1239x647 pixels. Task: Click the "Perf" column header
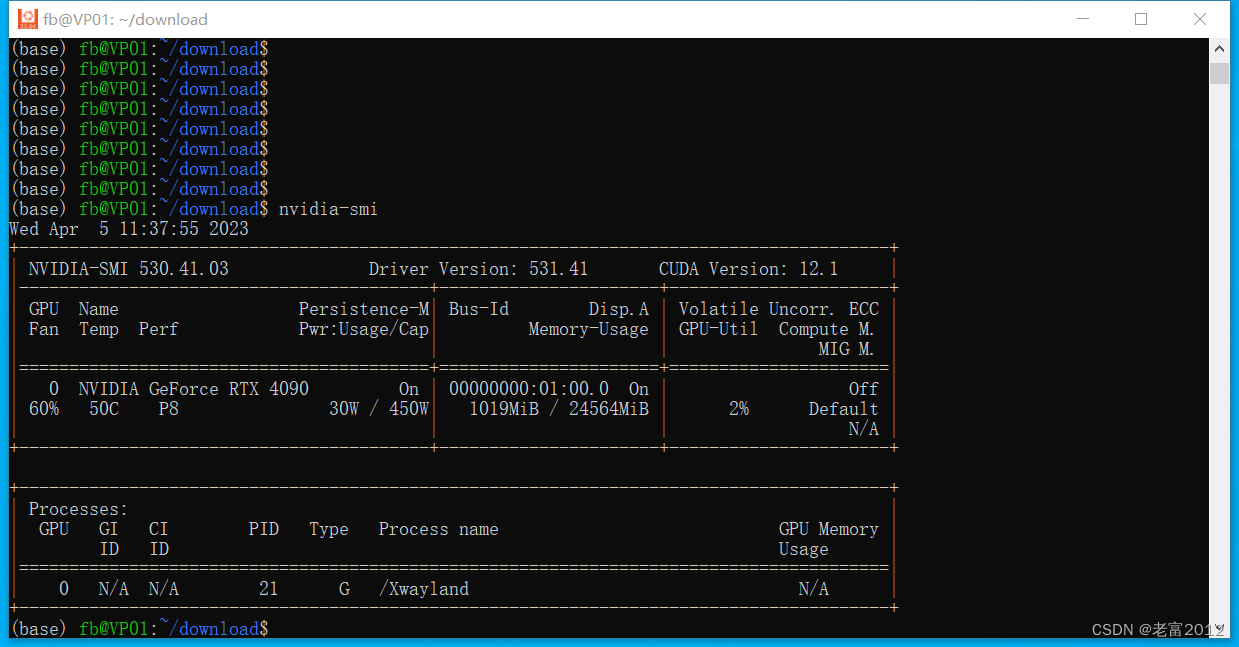(x=159, y=329)
